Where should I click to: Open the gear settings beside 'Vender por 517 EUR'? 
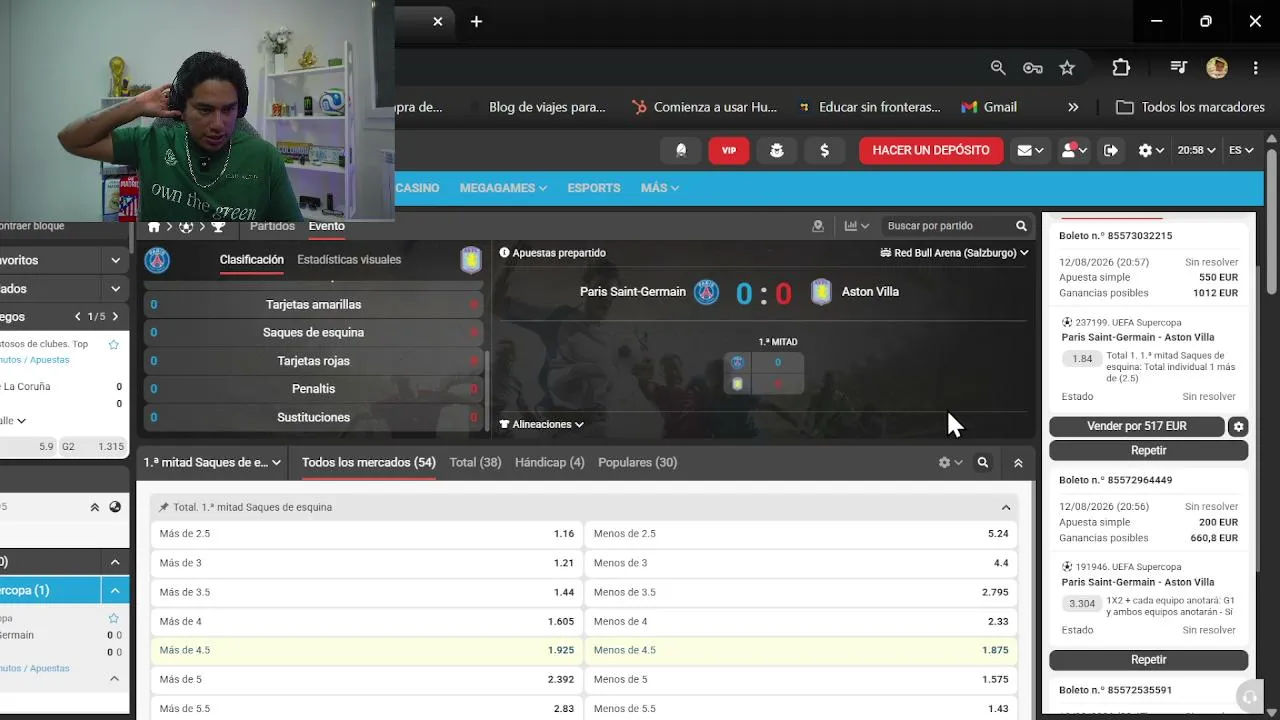(x=1239, y=426)
